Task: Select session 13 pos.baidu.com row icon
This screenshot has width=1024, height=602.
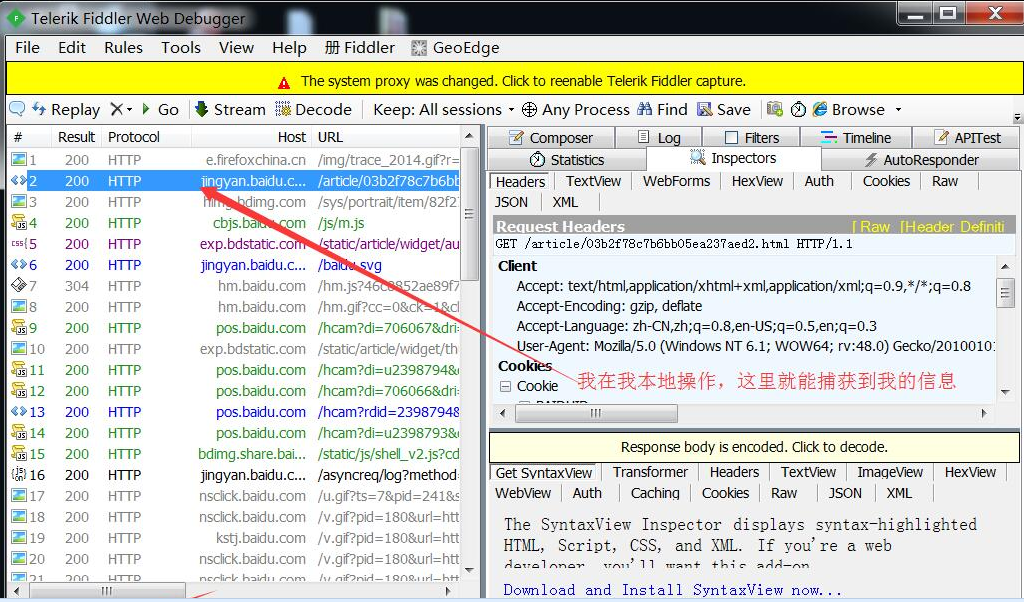Action: [18, 412]
